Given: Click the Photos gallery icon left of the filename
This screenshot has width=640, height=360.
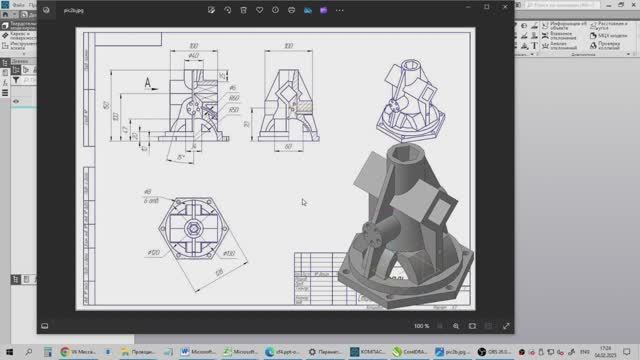Looking at the screenshot, I should click(46, 10).
